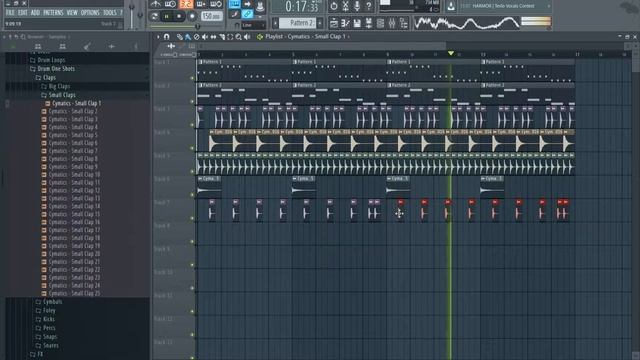The image size is (640, 360).
Task: Open the Pattern 2 selector
Action: click(297, 23)
